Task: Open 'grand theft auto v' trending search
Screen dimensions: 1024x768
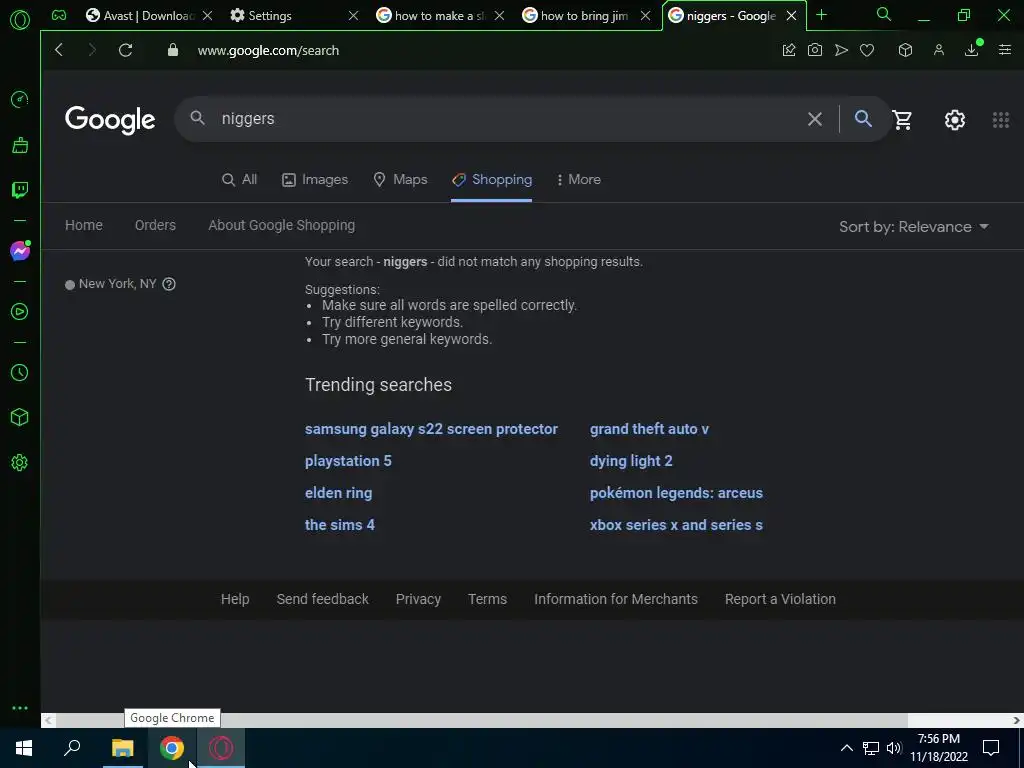Action: pyautogui.click(x=649, y=429)
